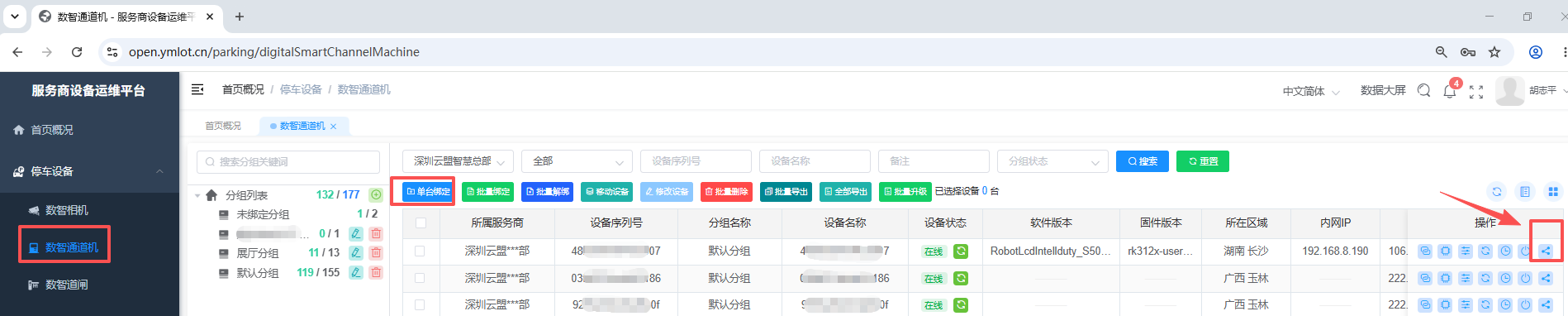1568x316 pixels.
Task: Open notification bell with badge 4
Action: coord(1449,91)
